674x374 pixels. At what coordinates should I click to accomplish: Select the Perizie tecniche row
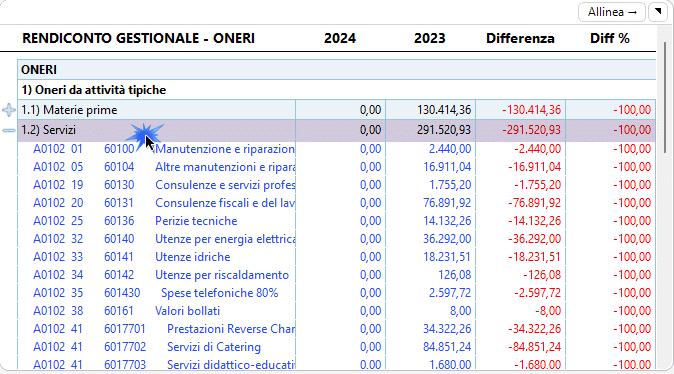tap(337, 221)
